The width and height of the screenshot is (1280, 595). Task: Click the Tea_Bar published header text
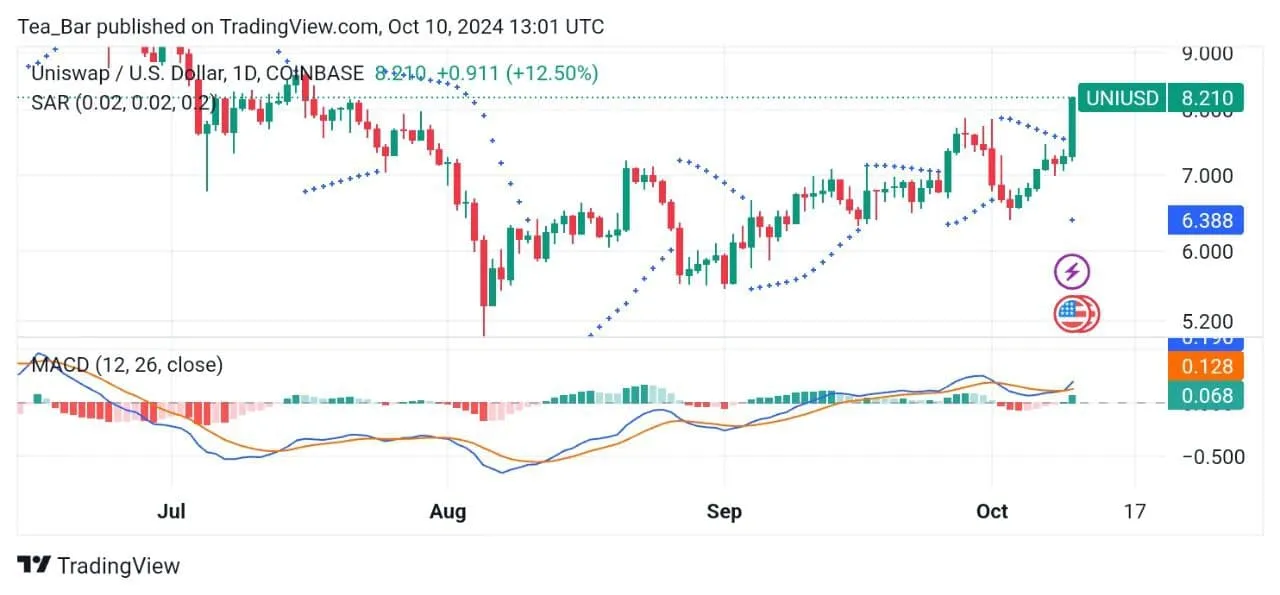click(x=310, y=27)
